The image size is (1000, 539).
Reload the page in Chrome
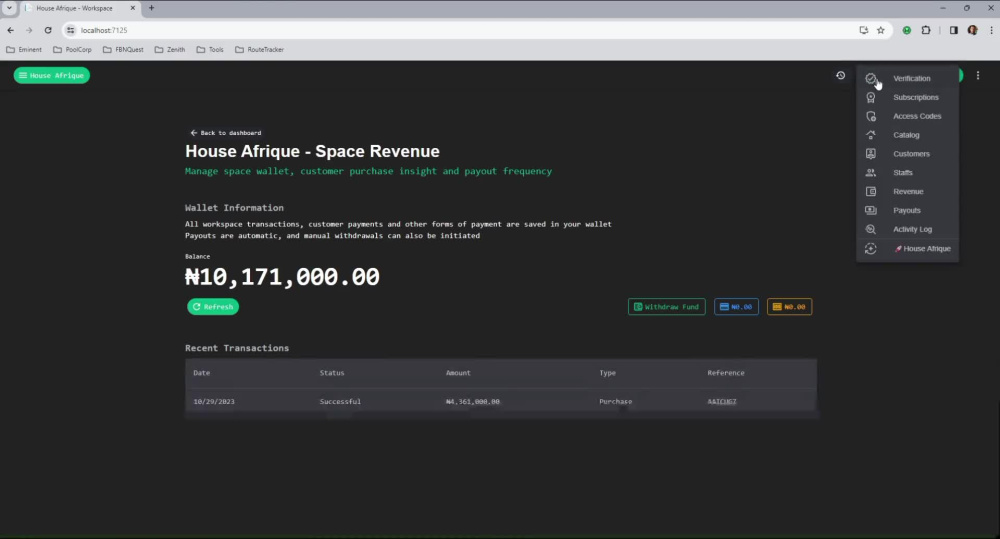pos(48,30)
